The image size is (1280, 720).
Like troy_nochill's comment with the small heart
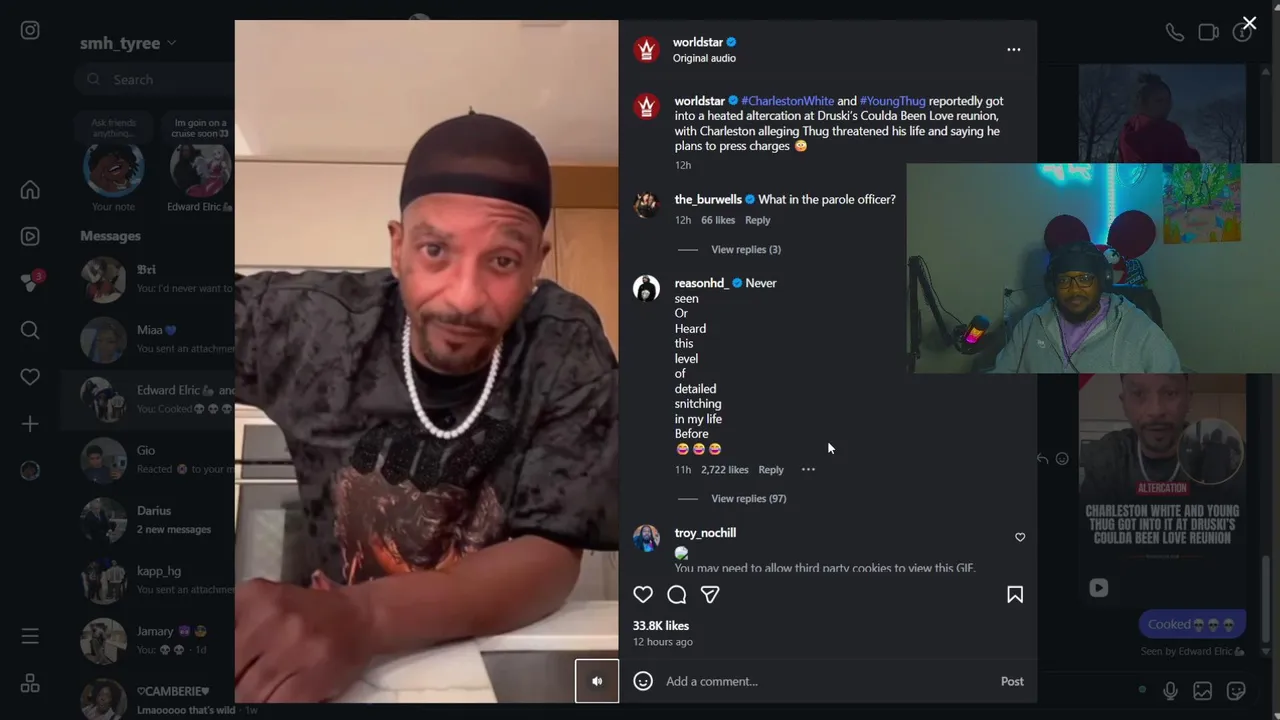(1020, 537)
